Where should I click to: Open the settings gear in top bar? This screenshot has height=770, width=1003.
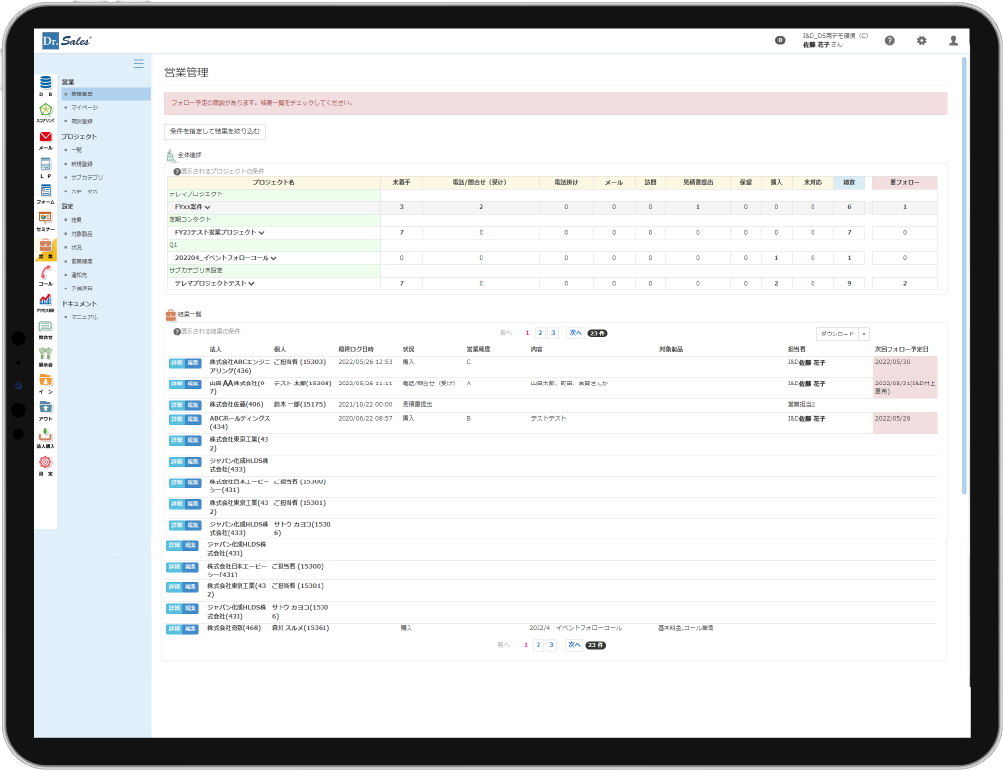pyautogui.click(x=921, y=41)
